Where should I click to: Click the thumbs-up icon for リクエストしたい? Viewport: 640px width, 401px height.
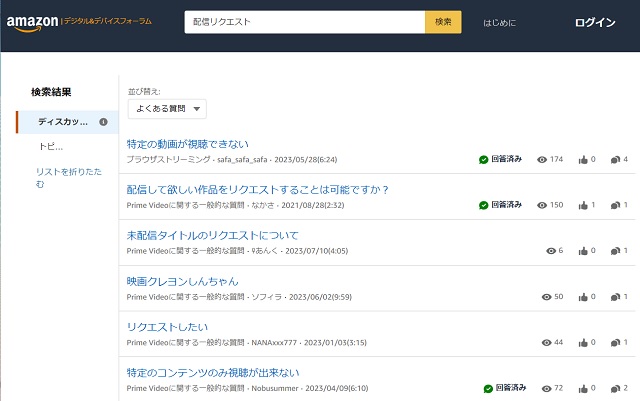pos(583,343)
